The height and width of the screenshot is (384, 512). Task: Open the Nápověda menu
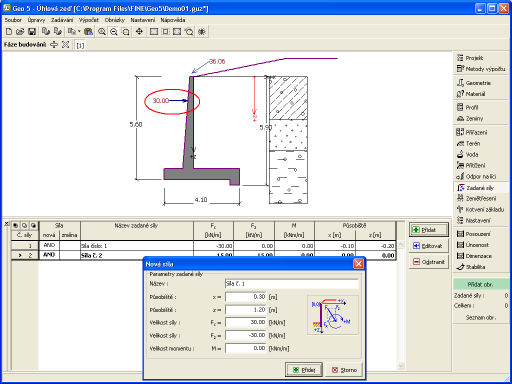click(173, 20)
